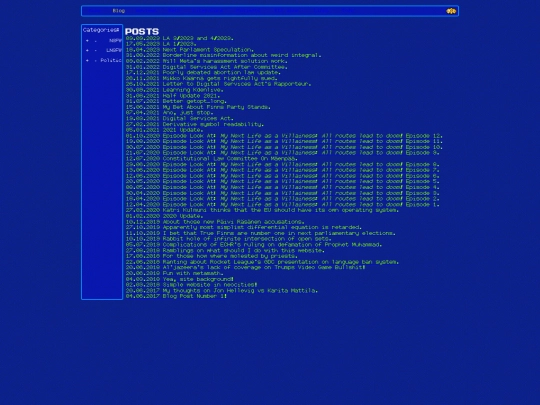Open Episode Look At Villainess Episode 5 post
The height and width of the screenshot is (405, 540).
coord(301,181)
